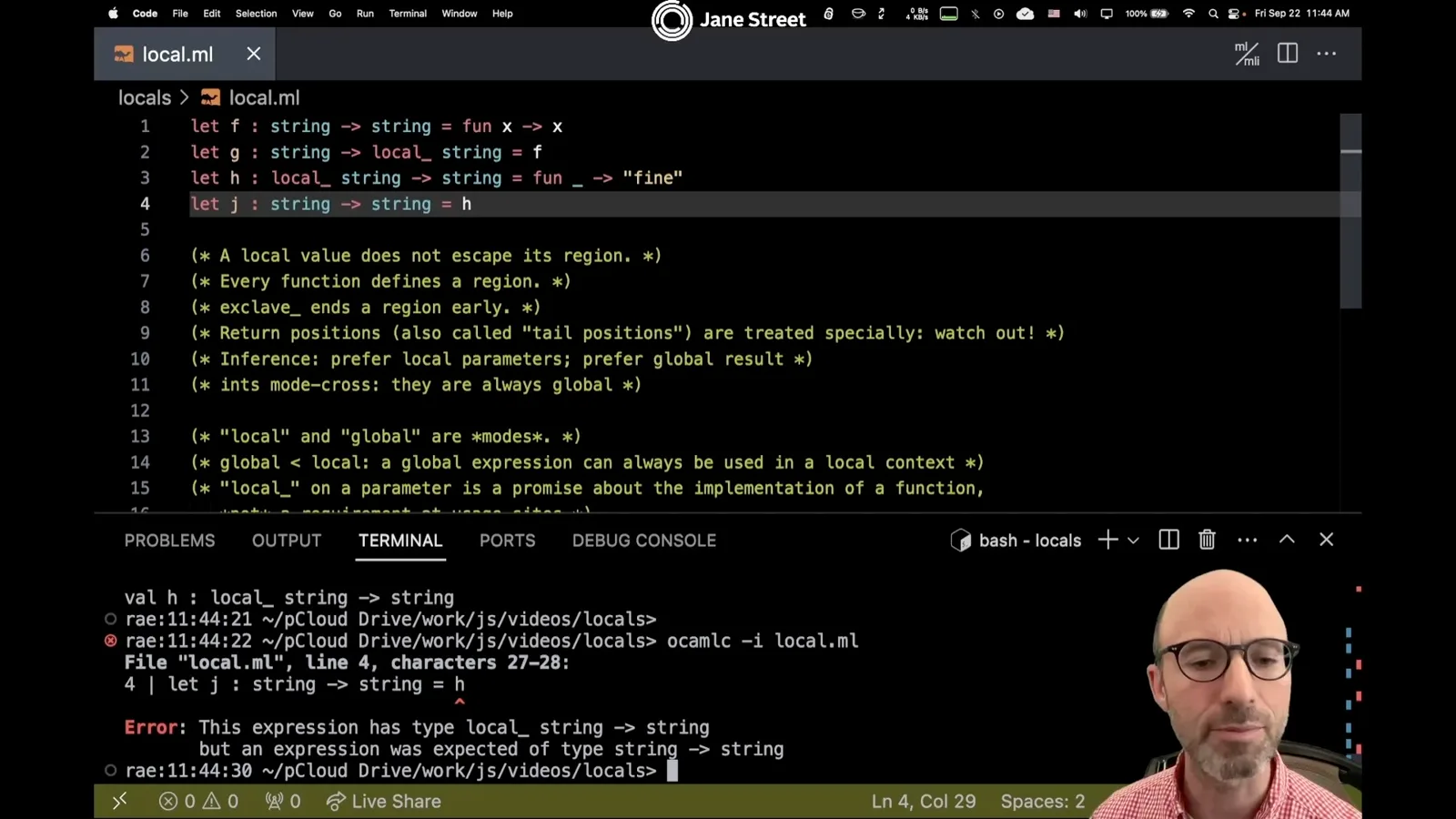Kill the terminal with trash icon
1456x819 pixels.
(x=1208, y=540)
